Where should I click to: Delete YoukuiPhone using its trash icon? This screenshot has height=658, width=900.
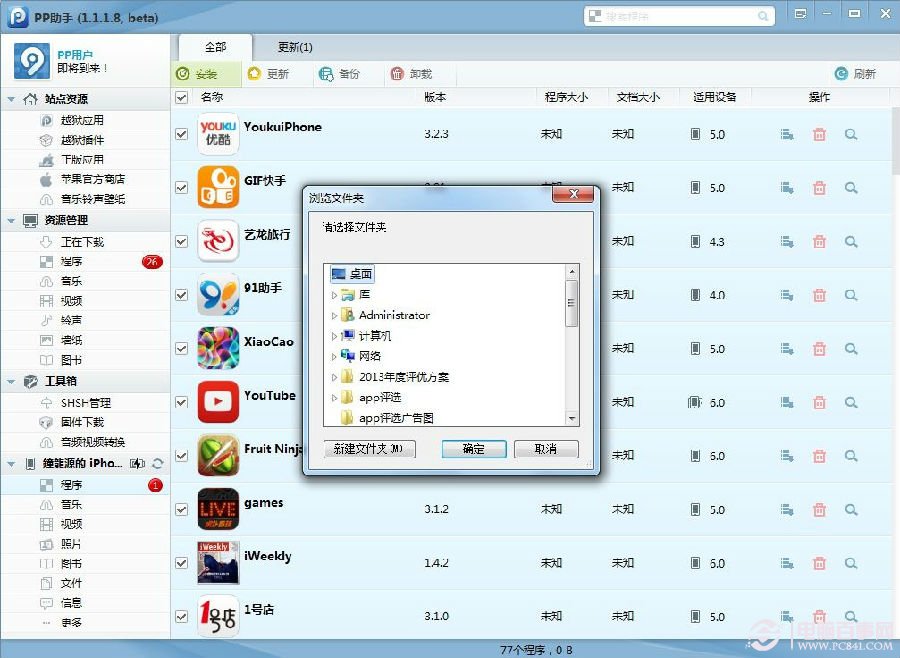tap(819, 134)
